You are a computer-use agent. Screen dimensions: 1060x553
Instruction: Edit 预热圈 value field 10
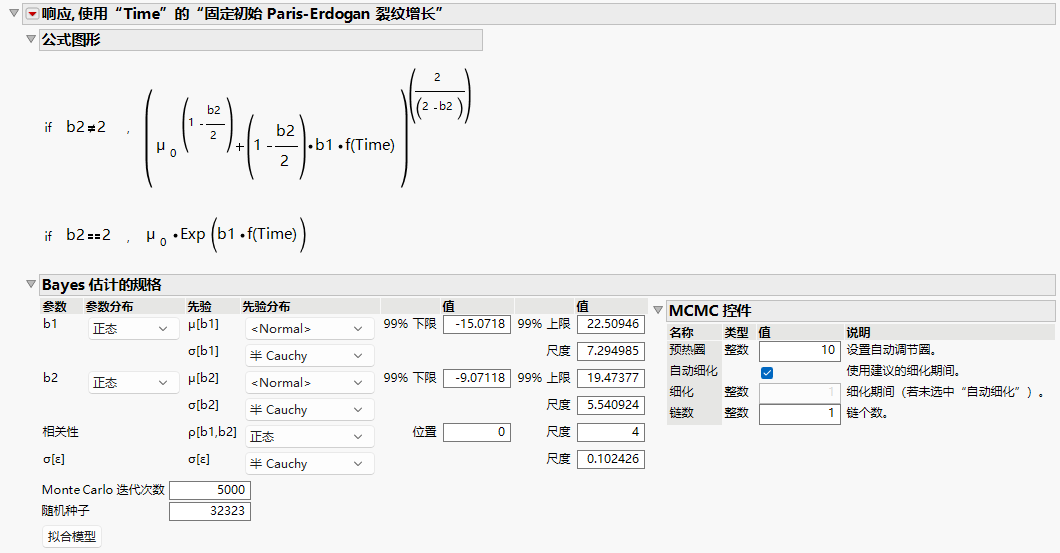(799, 351)
